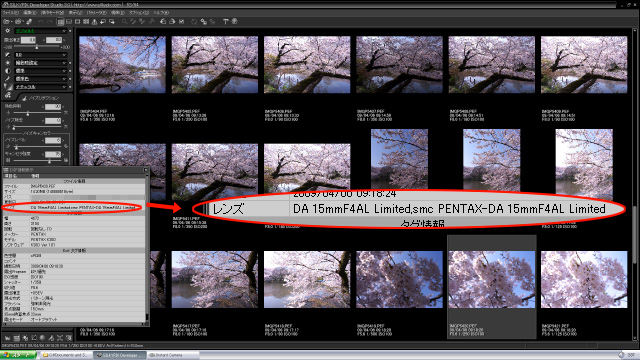The width and height of the screenshot is (640, 360).
Task: Open the ナチュラル sharpness dropdown
Action: (40, 87)
